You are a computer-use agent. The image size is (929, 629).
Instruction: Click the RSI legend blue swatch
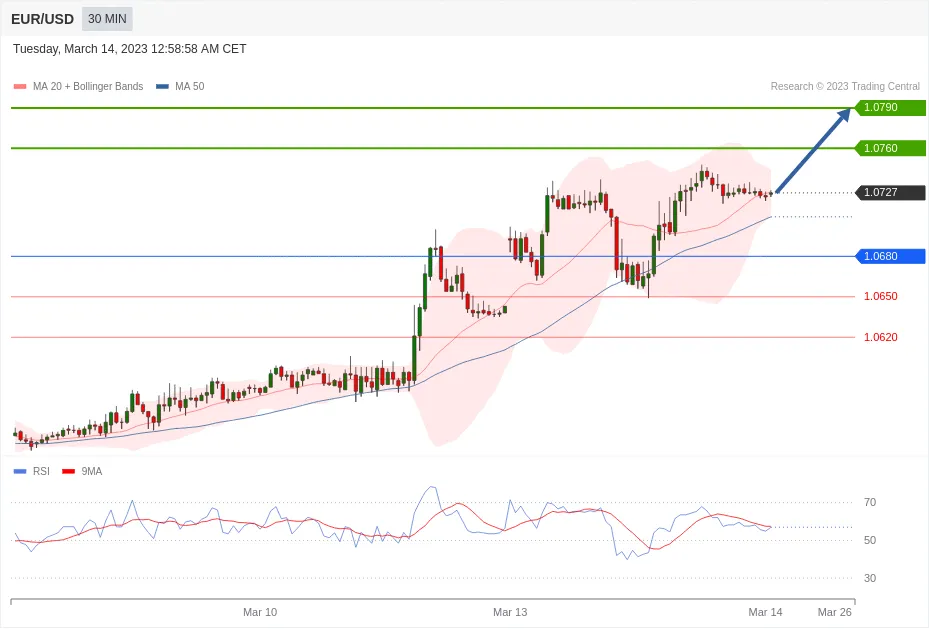[20, 471]
